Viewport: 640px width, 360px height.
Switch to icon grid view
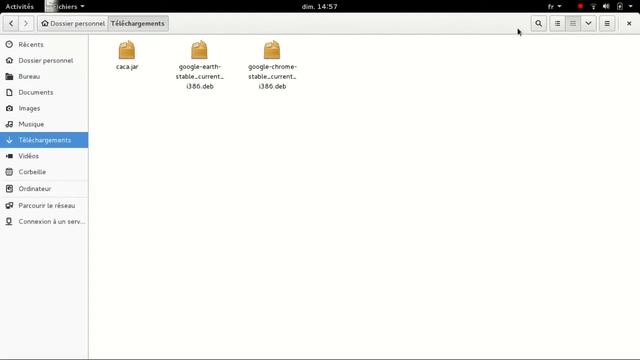coord(573,24)
